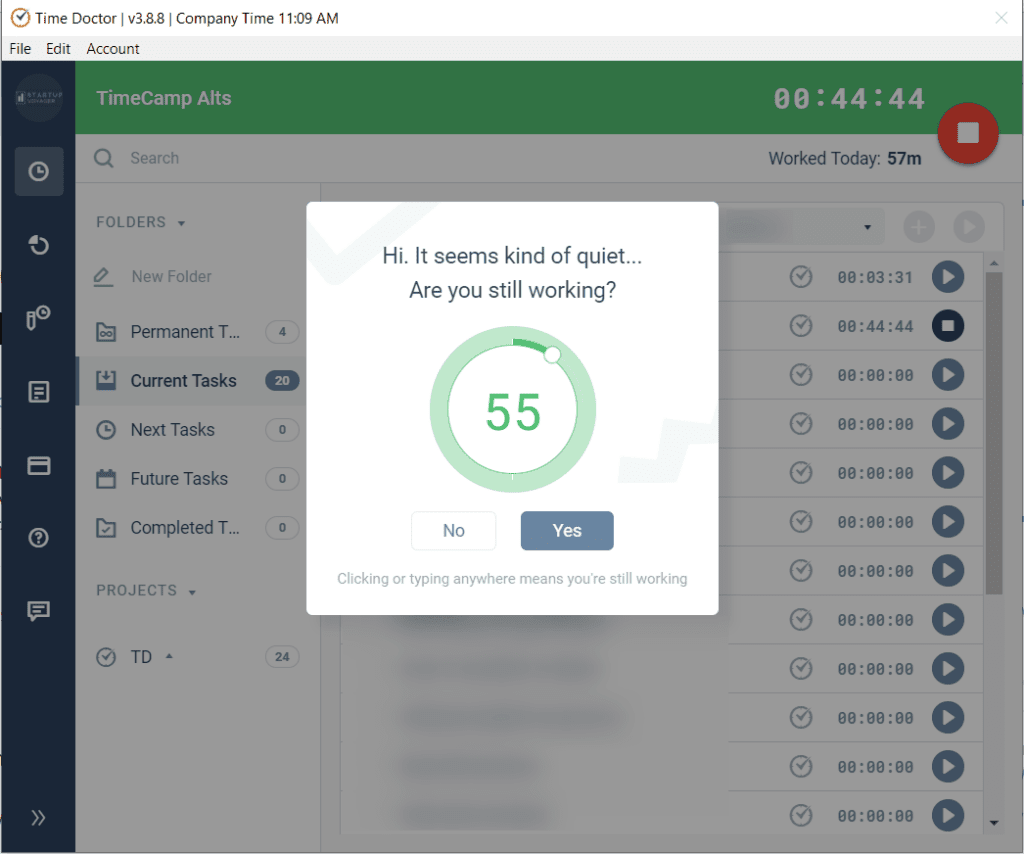Click the circular countdown progress ring
Viewport: 1024px width, 854px height.
512,409
